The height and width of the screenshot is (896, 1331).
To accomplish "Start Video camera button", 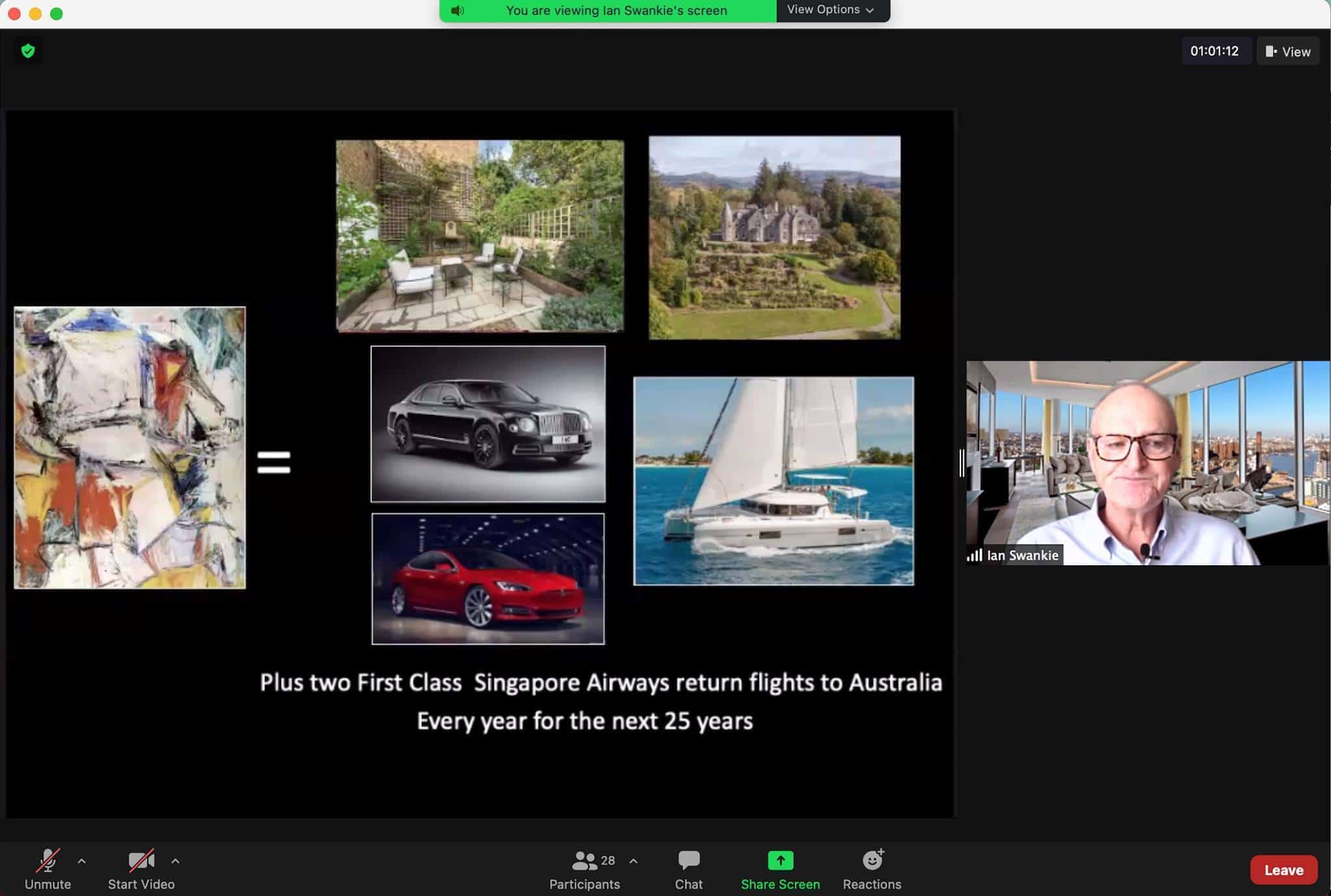I will point(141,869).
